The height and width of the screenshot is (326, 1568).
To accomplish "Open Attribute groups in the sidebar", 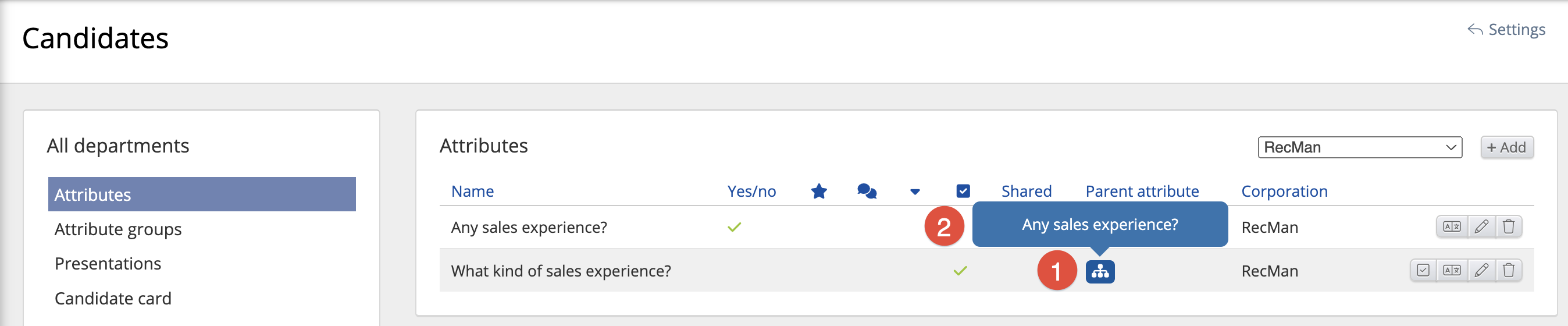I will click(x=118, y=229).
